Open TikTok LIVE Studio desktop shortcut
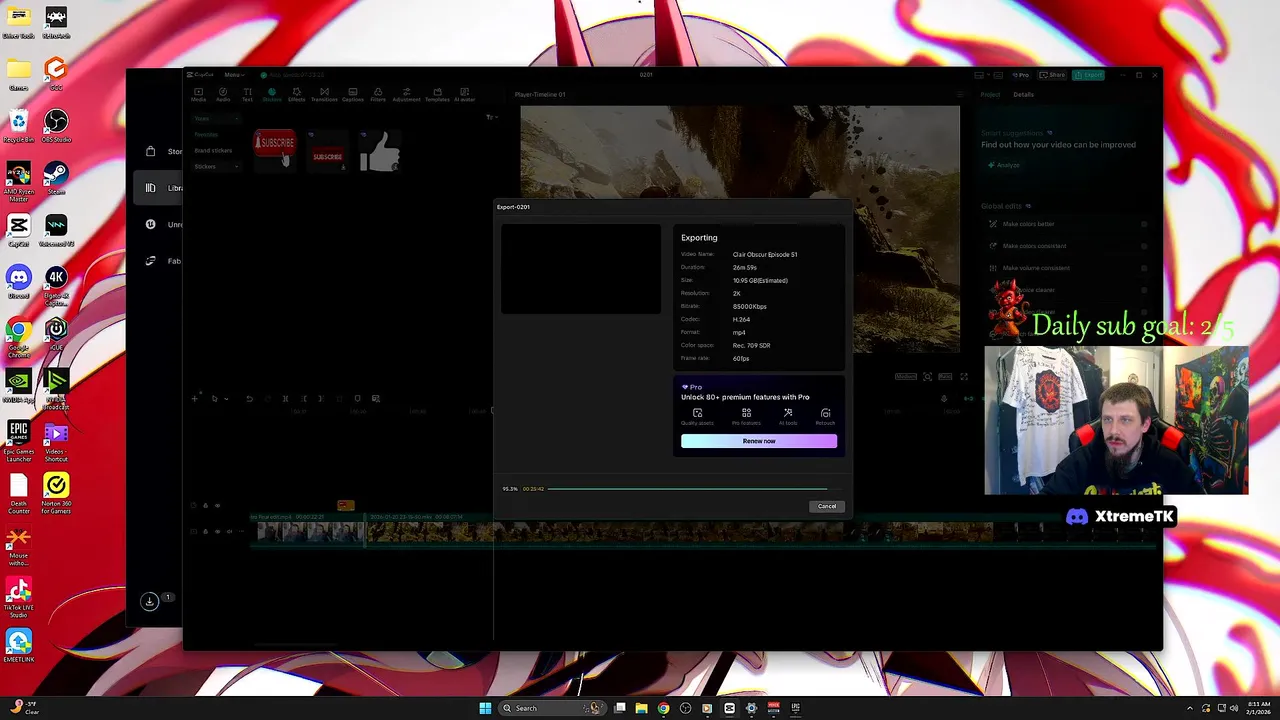The width and height of the screenshot is (1280, 720). click(18, 597)
